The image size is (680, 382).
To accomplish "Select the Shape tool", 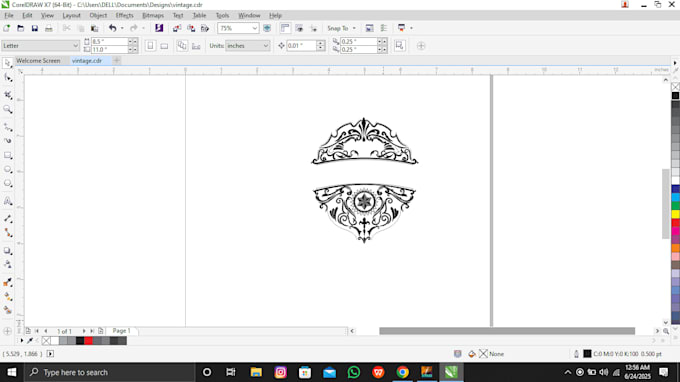I will (x=7, y=78).
